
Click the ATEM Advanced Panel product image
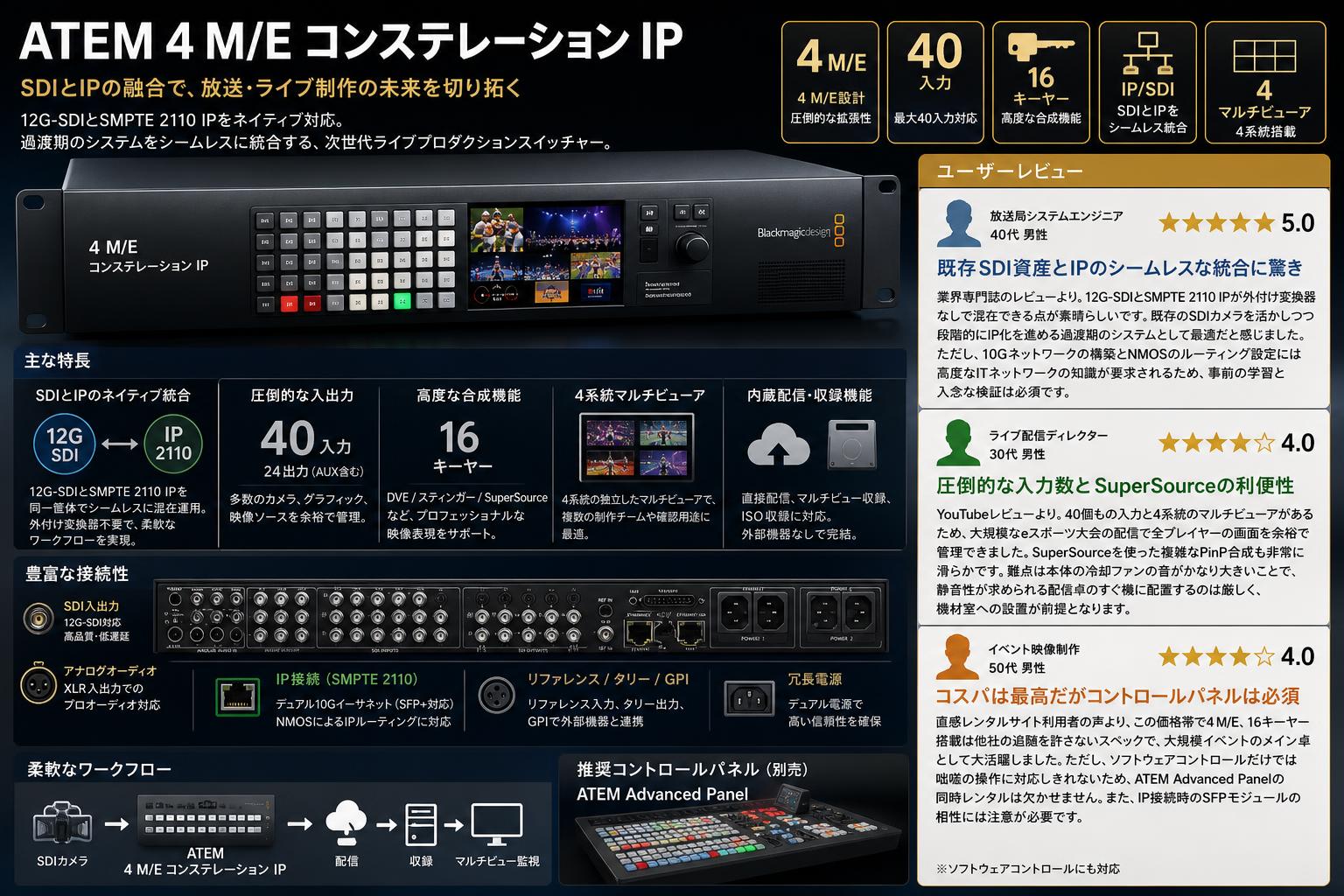coord(739,835)
